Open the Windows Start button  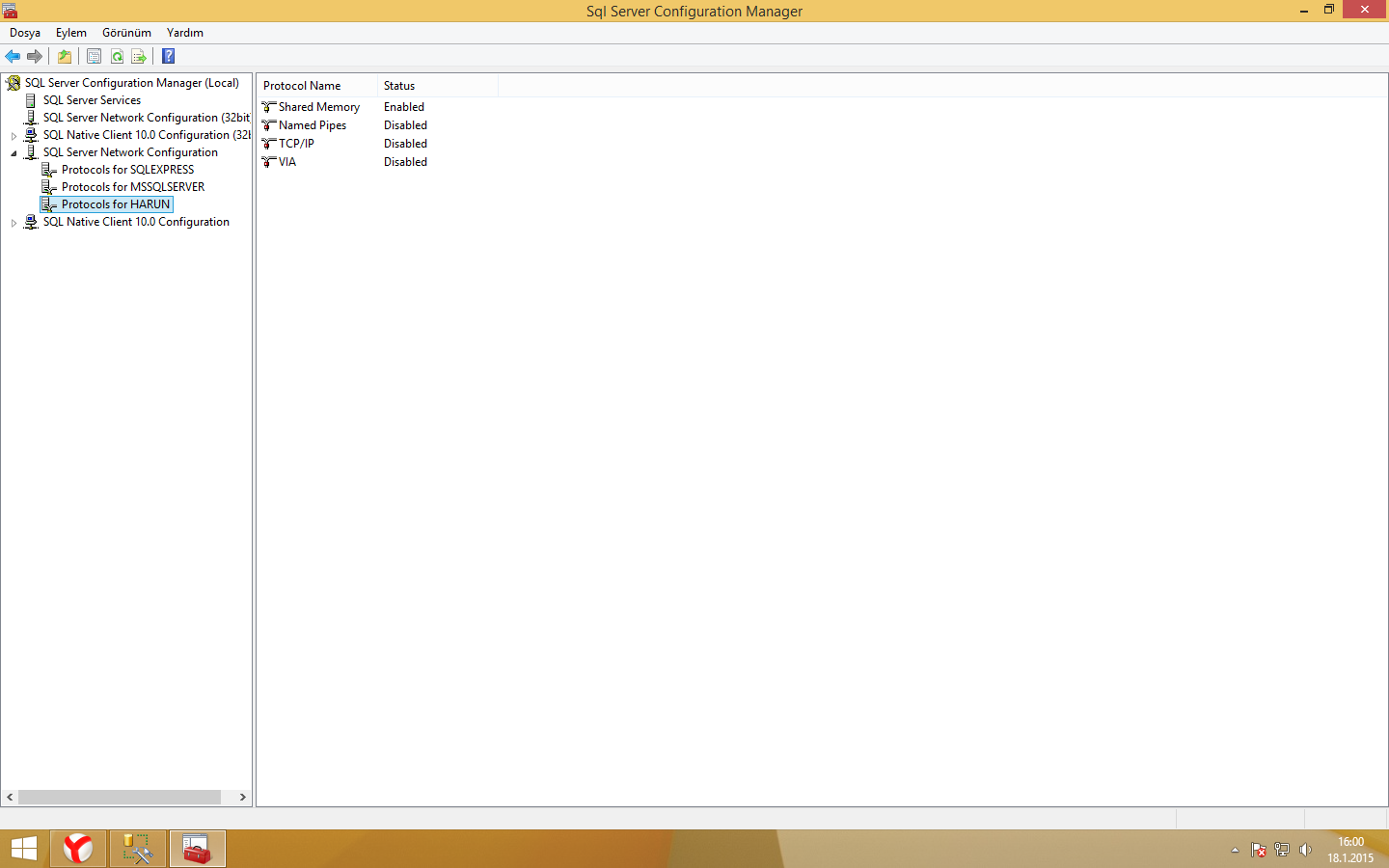click(x=24, y=849)
